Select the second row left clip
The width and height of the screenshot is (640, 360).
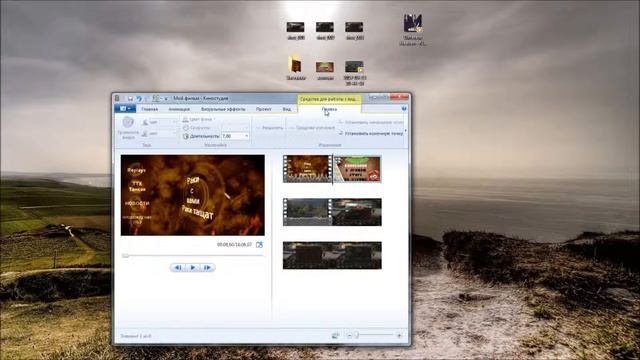(307, 212)
